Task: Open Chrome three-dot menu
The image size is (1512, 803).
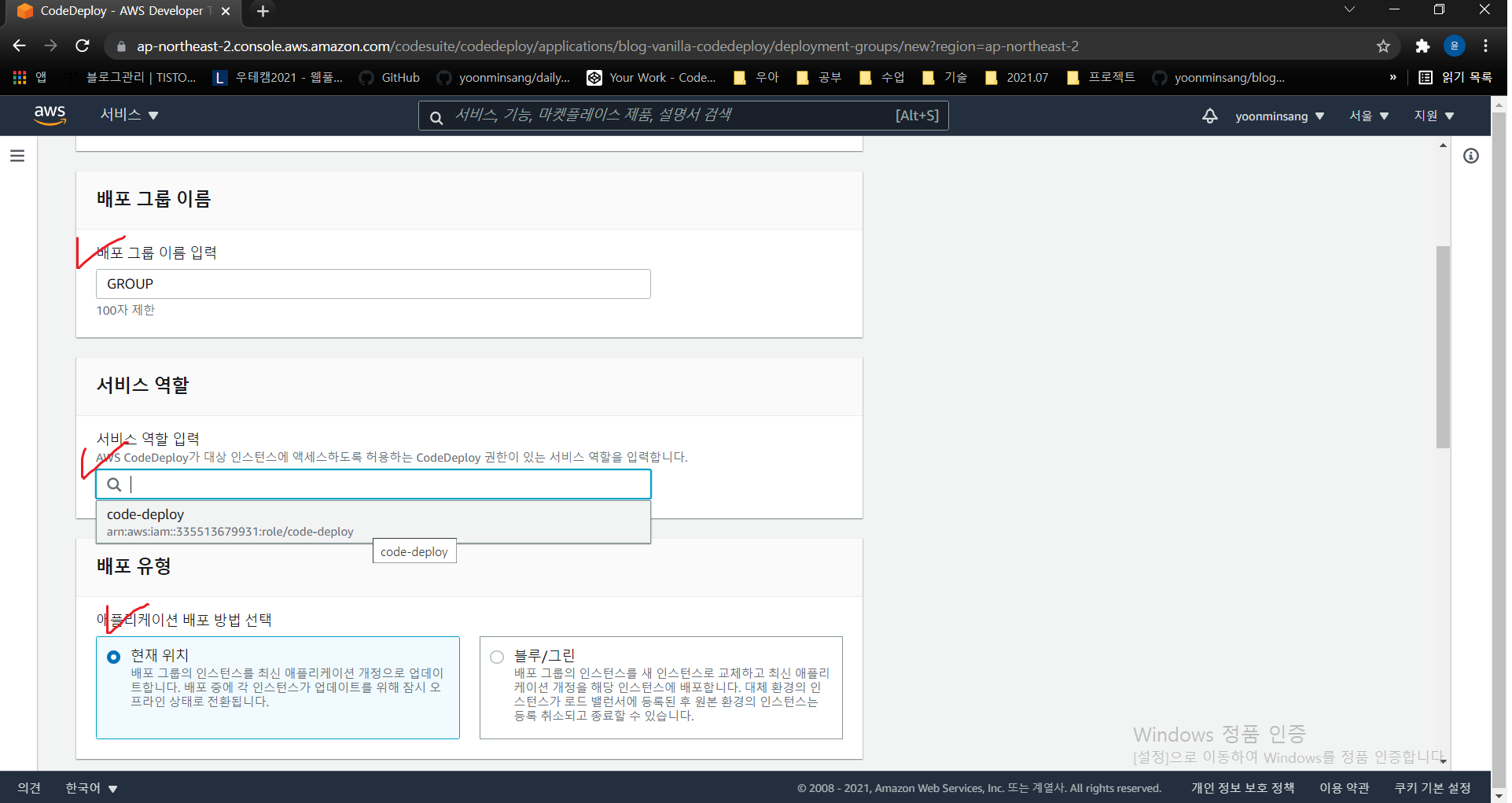Action: point(1485,46)
